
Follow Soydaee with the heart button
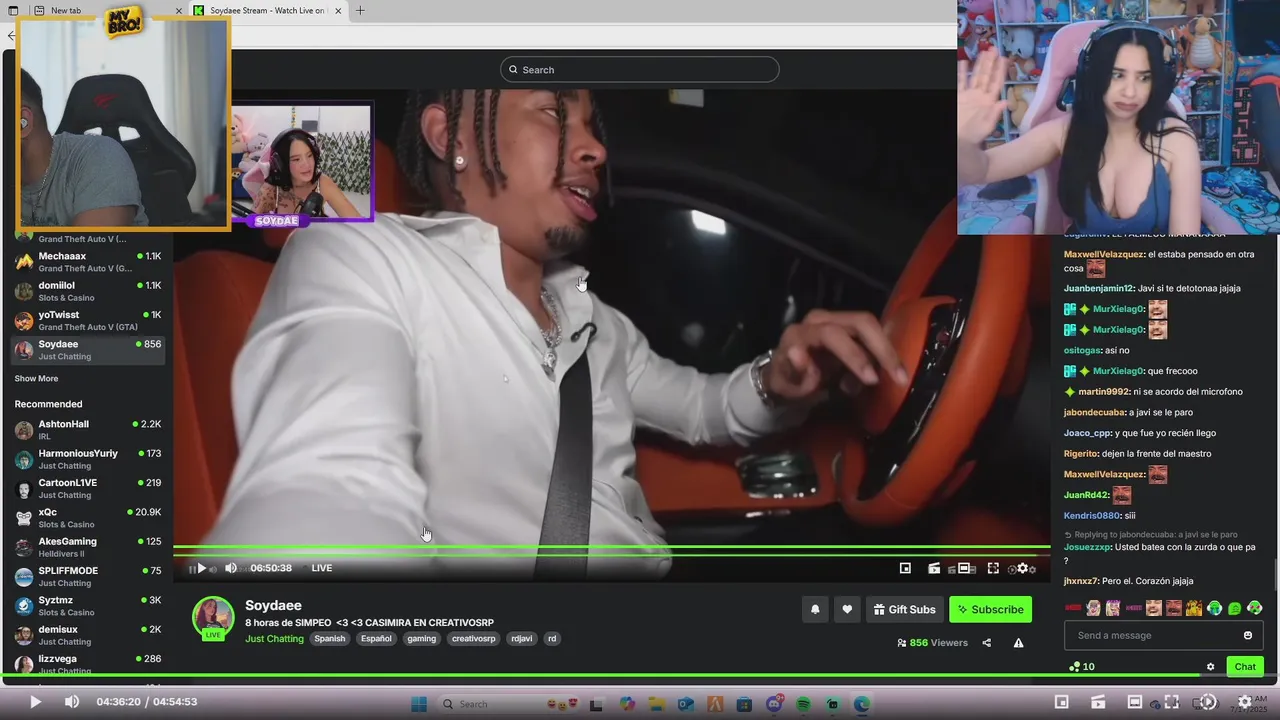point(847,609)
